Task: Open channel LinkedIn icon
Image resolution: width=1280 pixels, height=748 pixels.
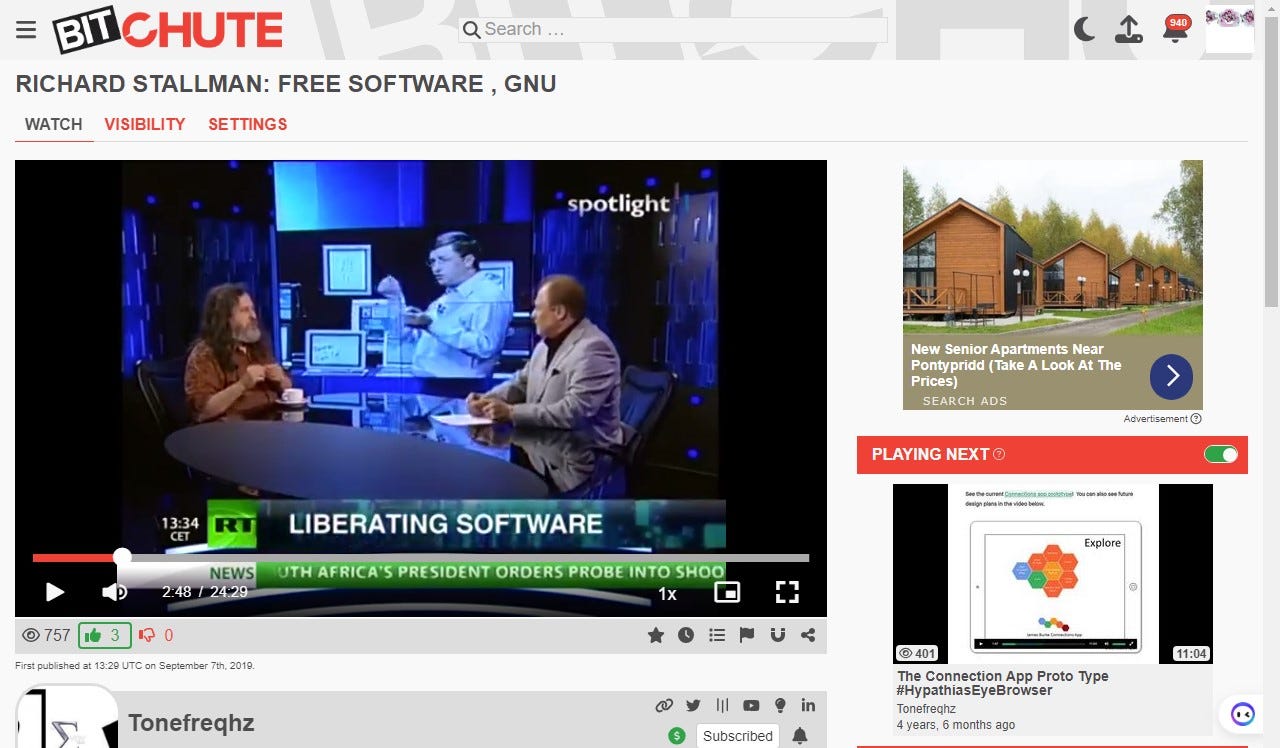Action: point(808,705)
